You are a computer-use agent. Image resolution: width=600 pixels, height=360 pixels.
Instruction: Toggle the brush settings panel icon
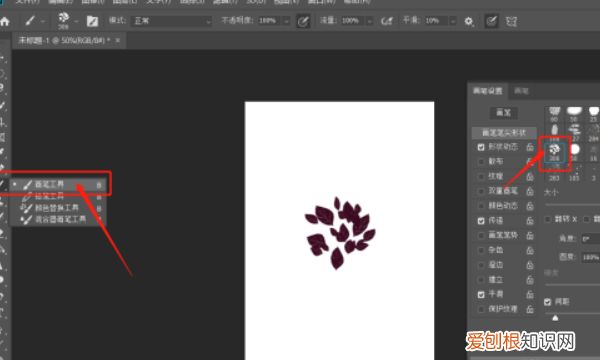coord(92,21)
